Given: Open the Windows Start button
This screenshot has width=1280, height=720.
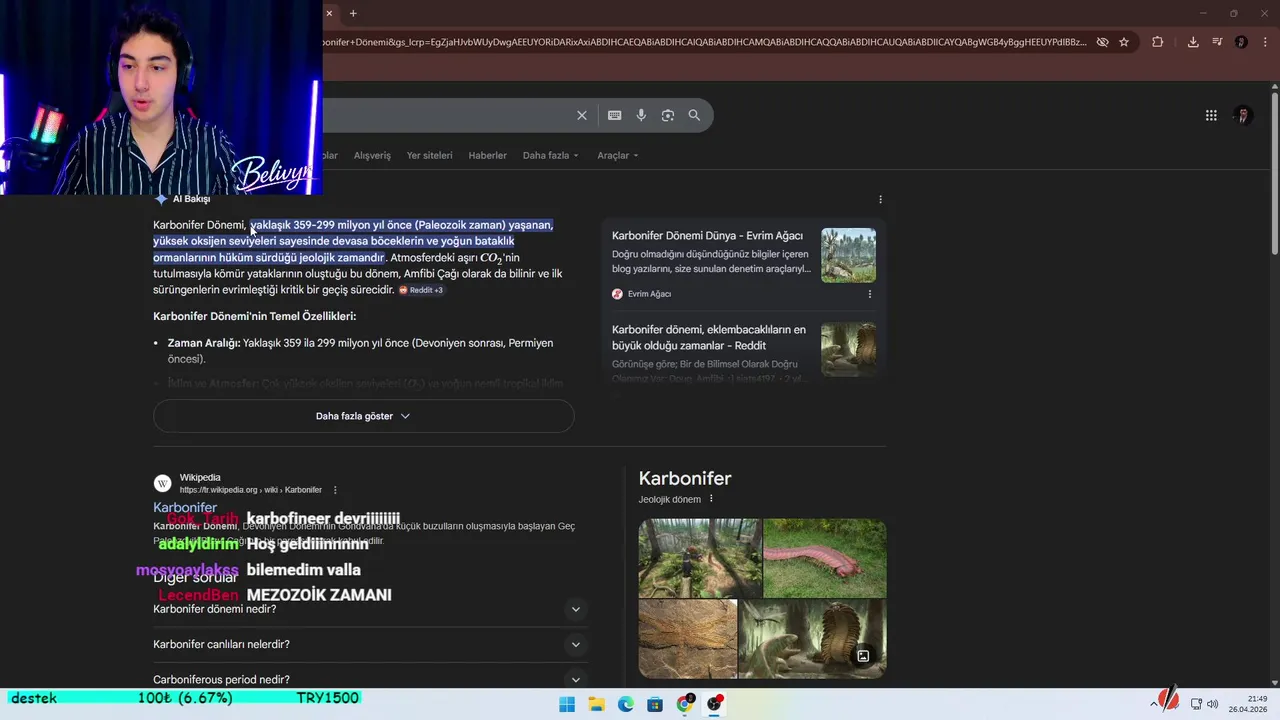Looking at the screenshot, I should 567,704.
